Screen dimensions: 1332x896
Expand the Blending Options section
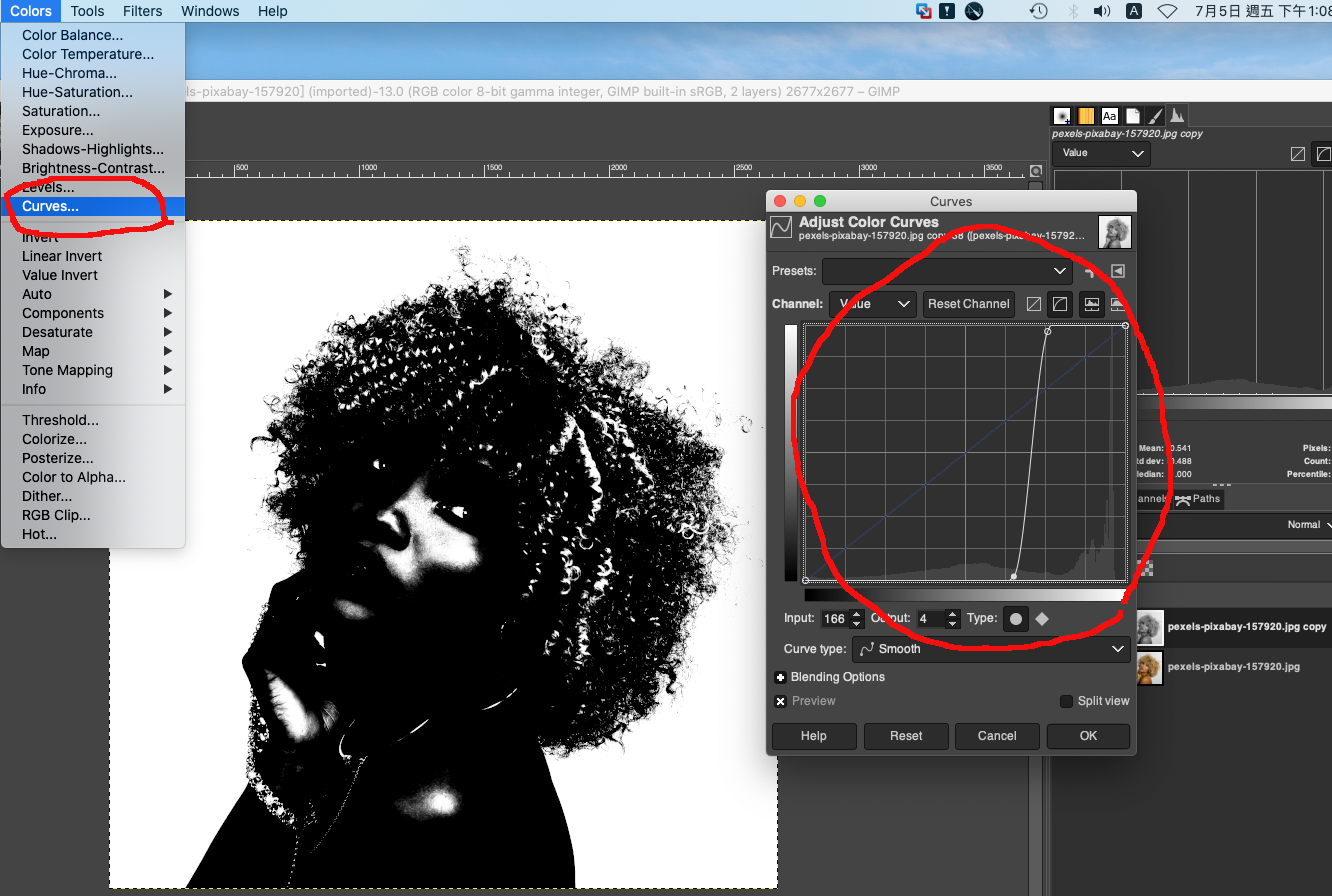[781, 677]
